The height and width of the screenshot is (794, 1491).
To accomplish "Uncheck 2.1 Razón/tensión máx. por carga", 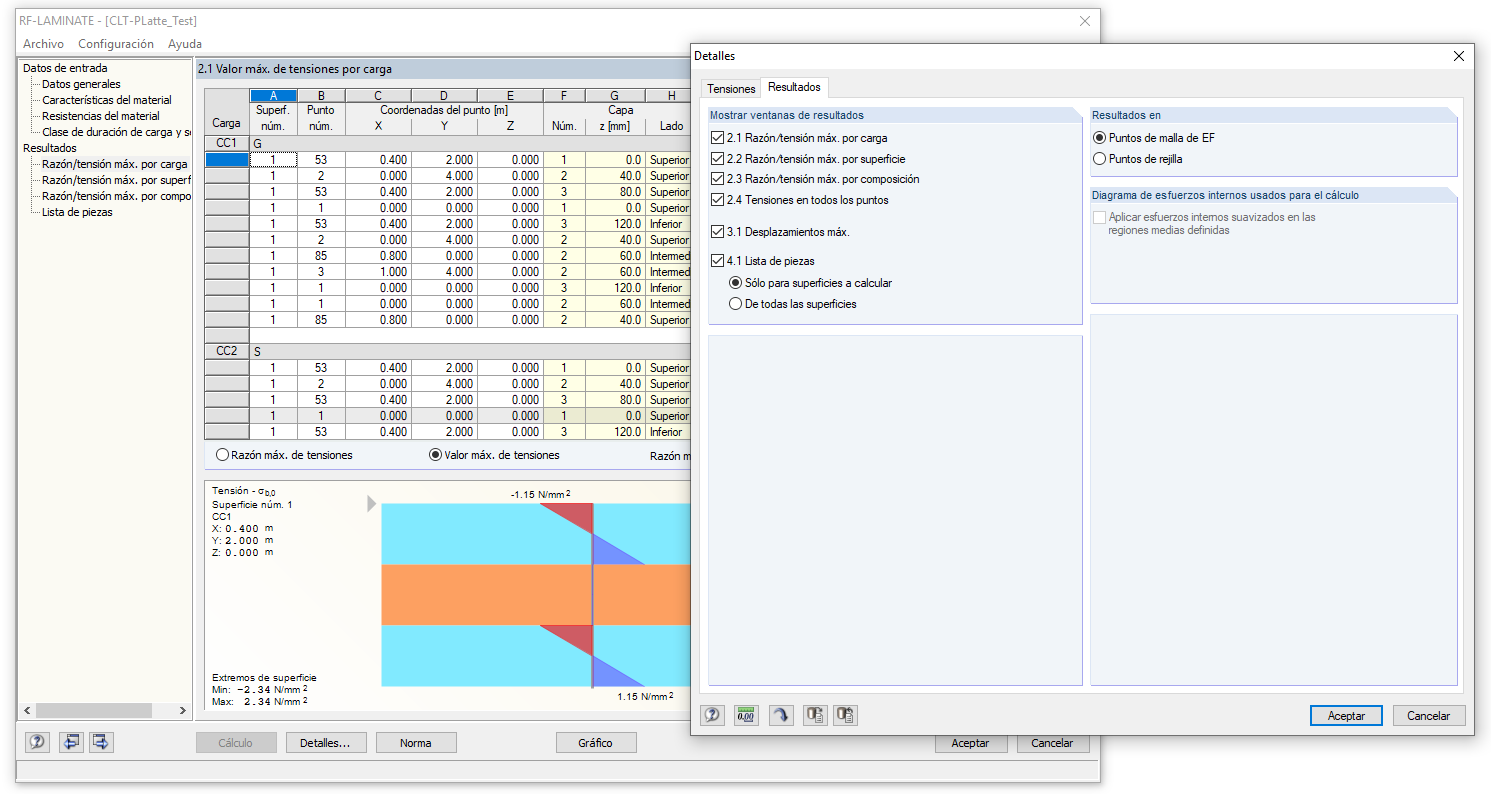I will (x=717, y=138).
